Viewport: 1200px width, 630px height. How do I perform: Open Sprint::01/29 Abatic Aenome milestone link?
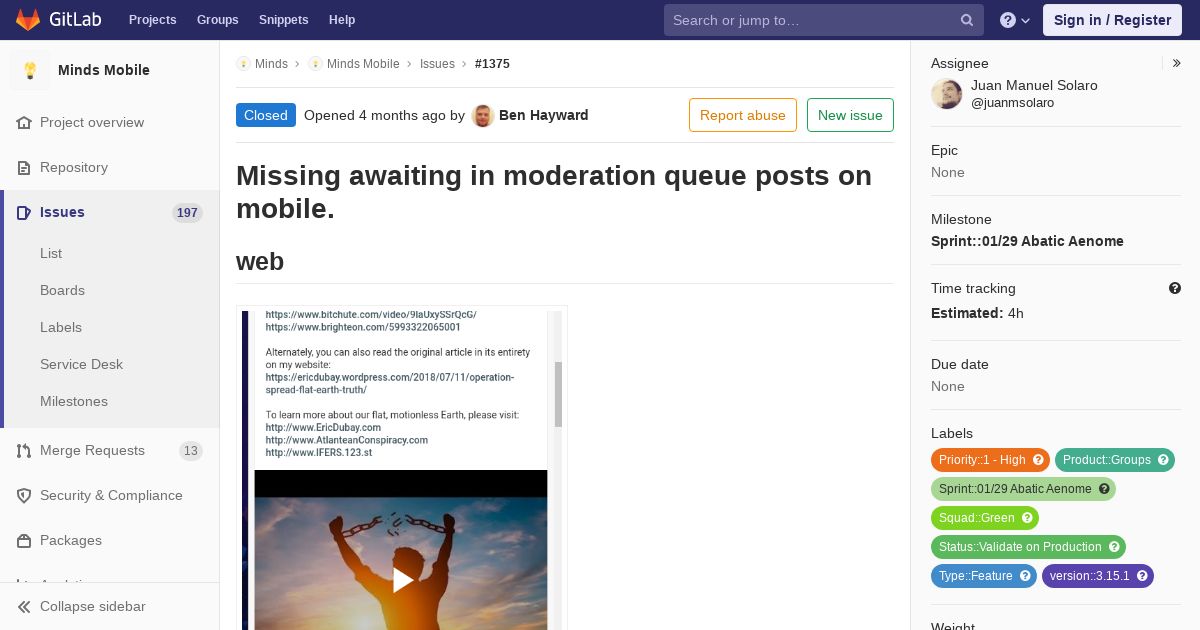[x=1027, y=241]
